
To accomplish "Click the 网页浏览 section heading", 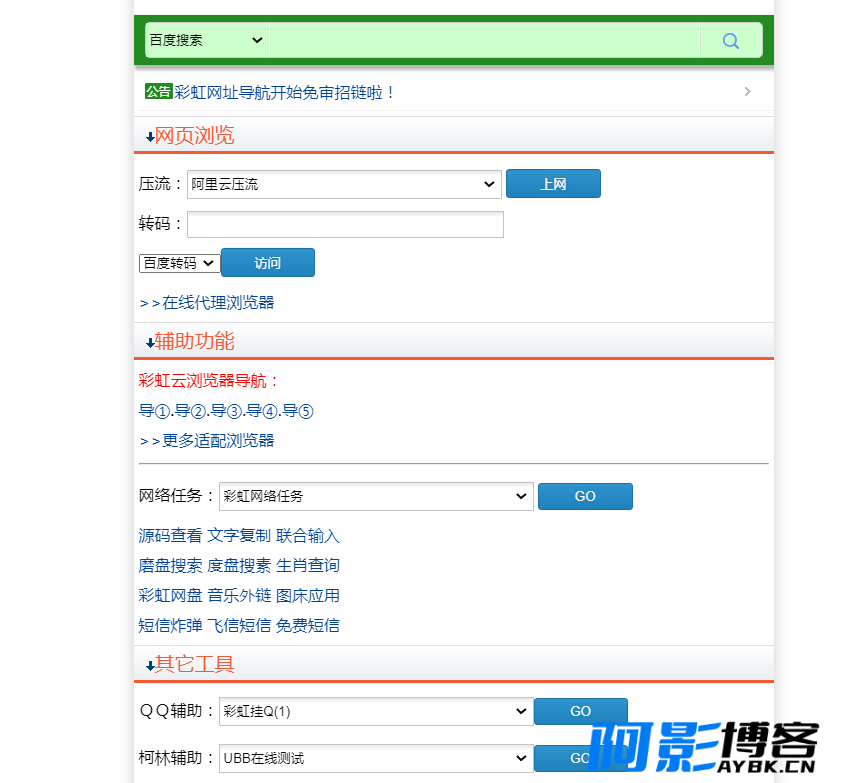I will [x=195, y=136].
